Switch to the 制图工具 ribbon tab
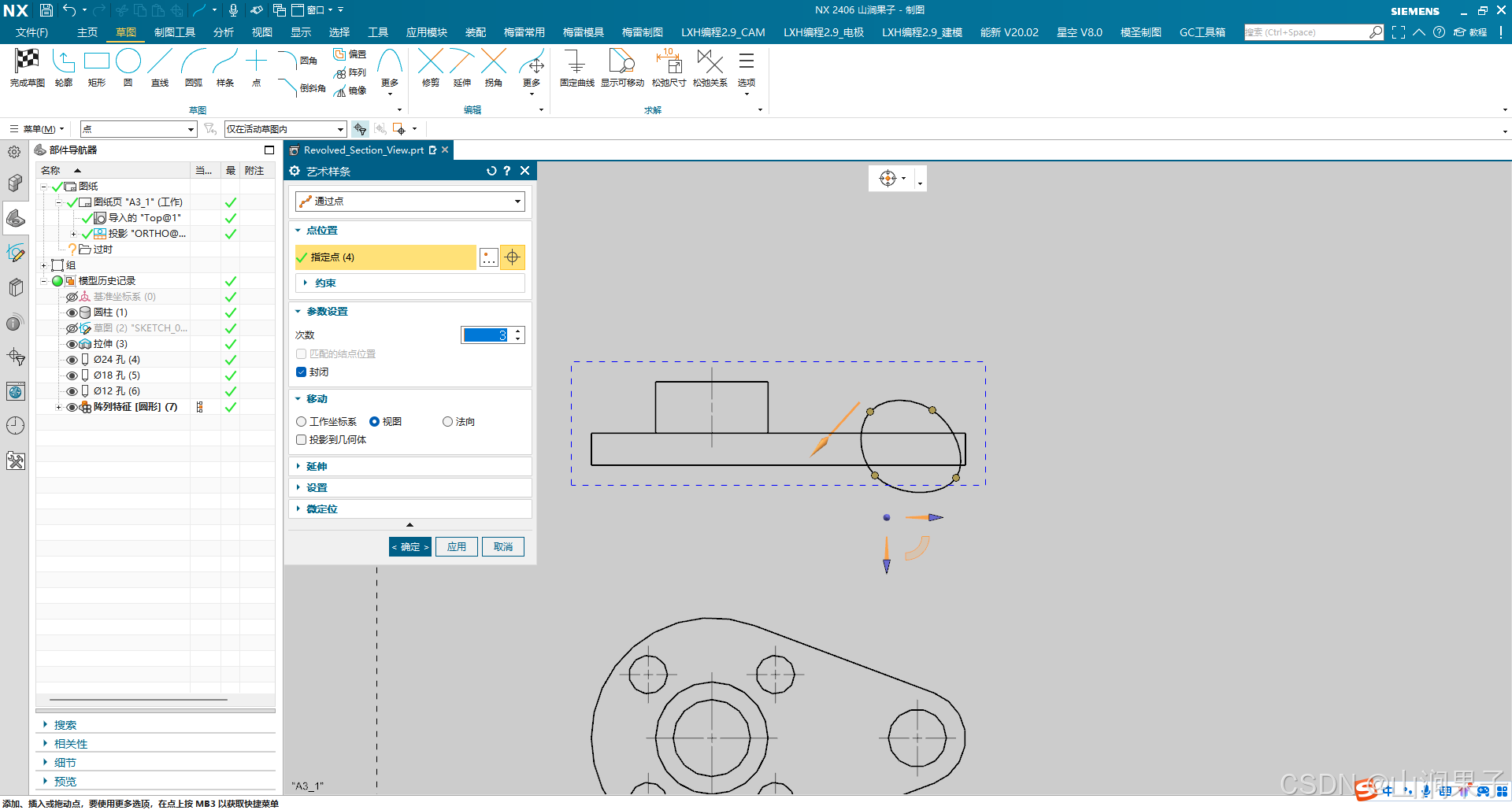1512x810 pixels. click(175, 32)
